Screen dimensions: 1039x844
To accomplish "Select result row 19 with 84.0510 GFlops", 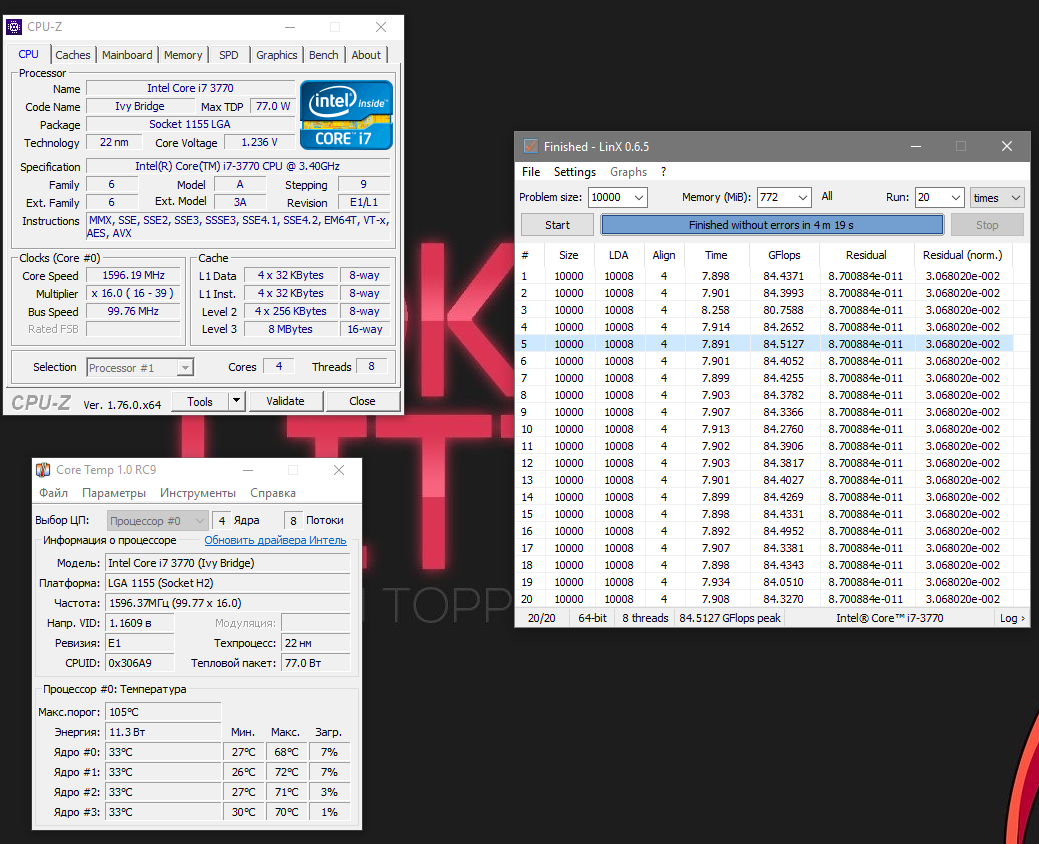I will tap(764, 582).
